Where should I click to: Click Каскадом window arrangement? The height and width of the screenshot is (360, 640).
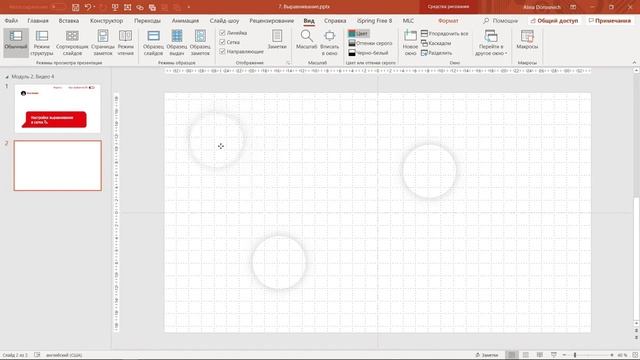(436, 43)
